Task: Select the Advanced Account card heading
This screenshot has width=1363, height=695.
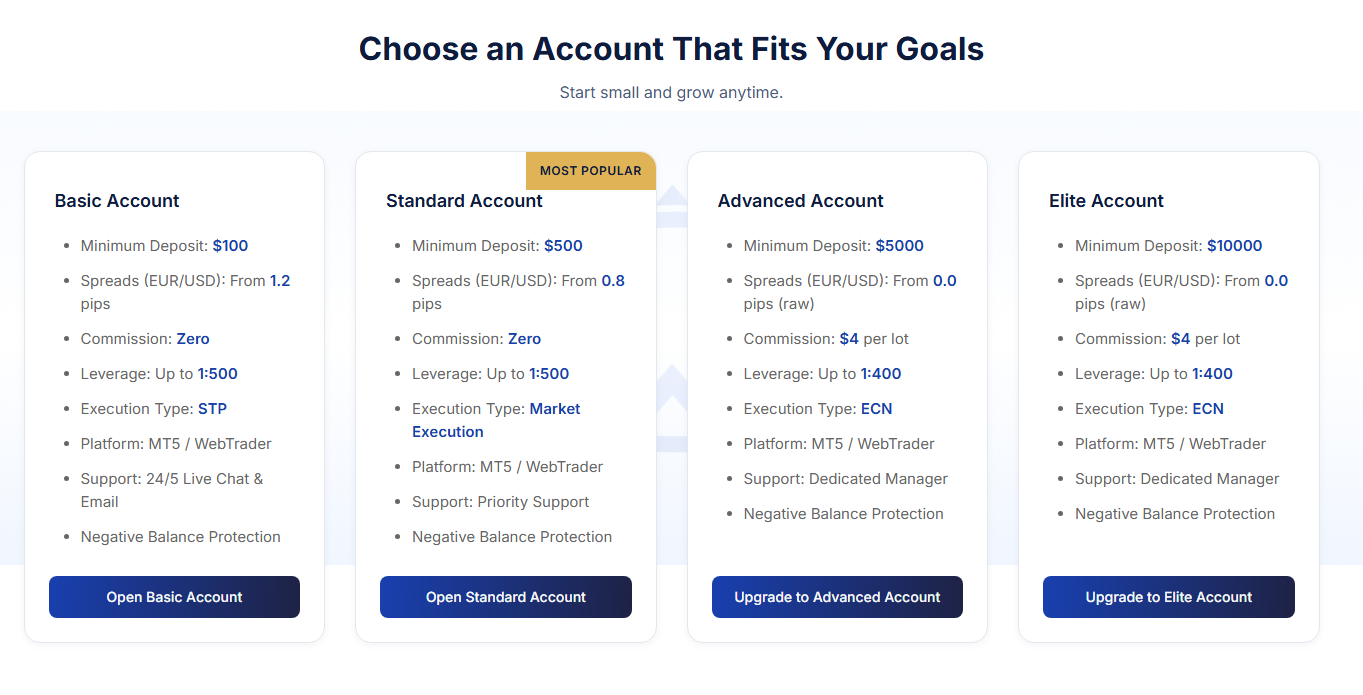Action: click(x=800, y=201)
